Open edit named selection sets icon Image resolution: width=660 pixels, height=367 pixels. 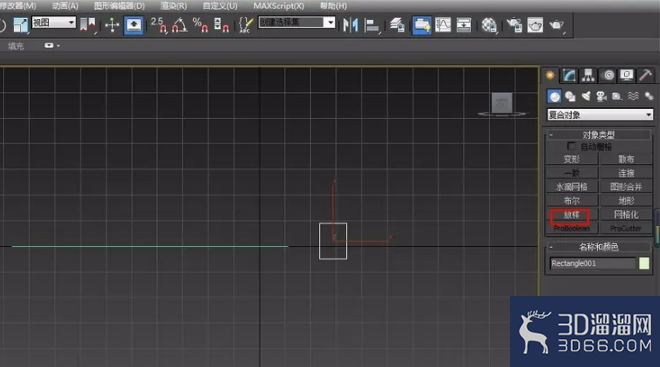[245, 25]
